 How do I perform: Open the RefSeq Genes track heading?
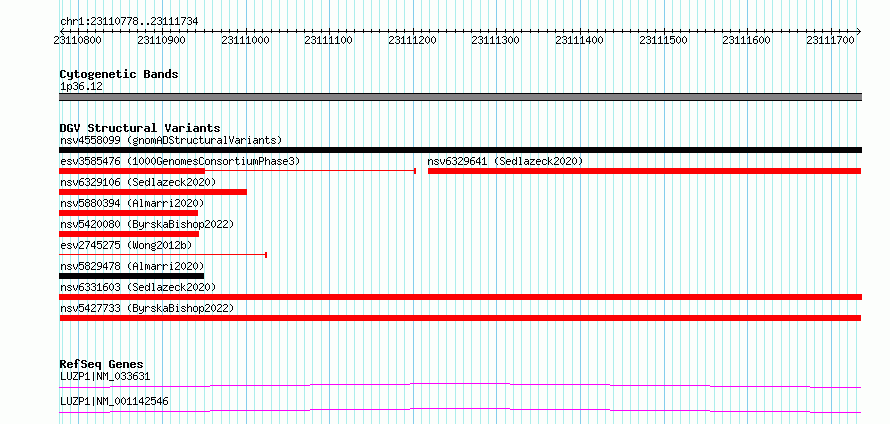pos(102,364)
